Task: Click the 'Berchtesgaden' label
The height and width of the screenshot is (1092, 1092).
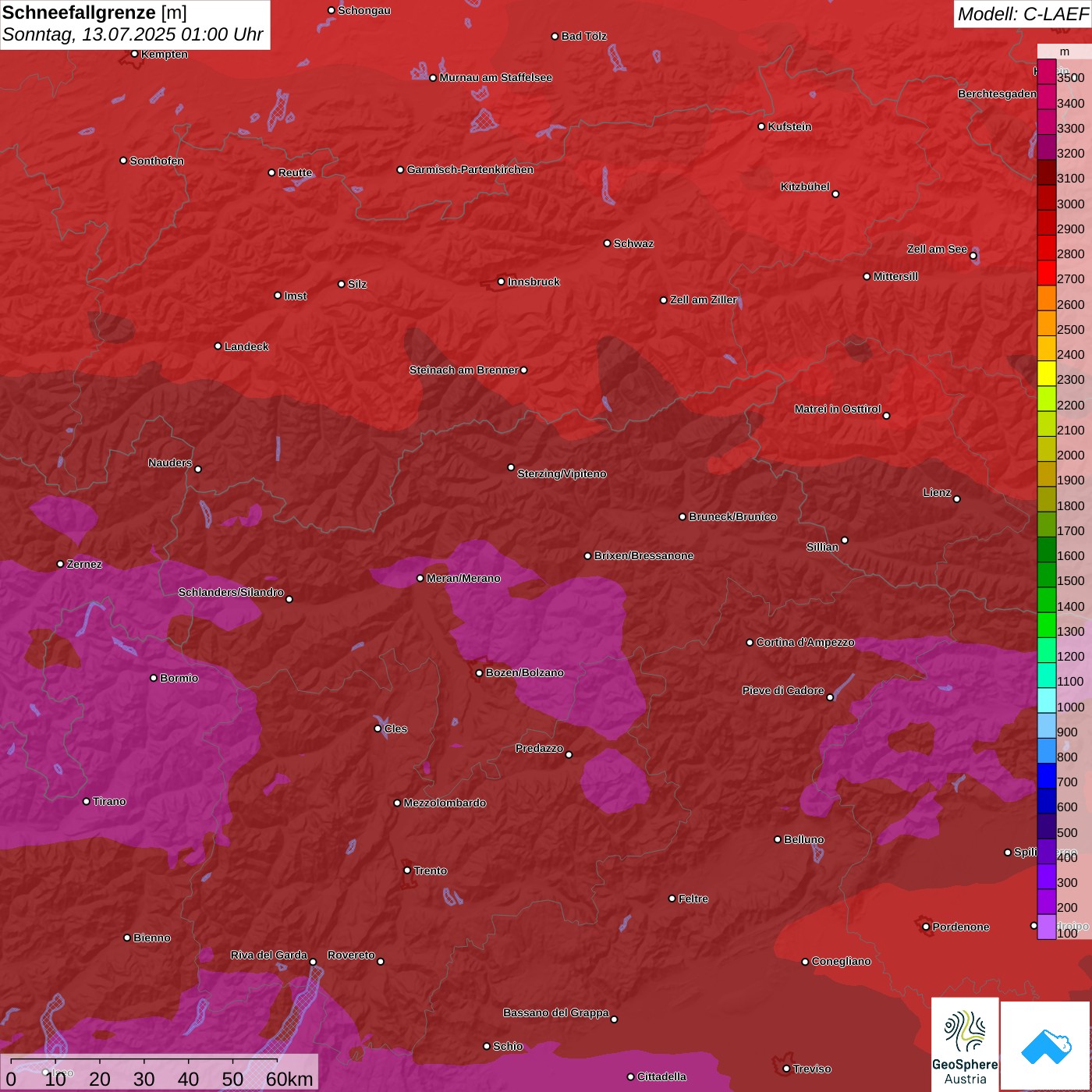Action: point(997,94)
